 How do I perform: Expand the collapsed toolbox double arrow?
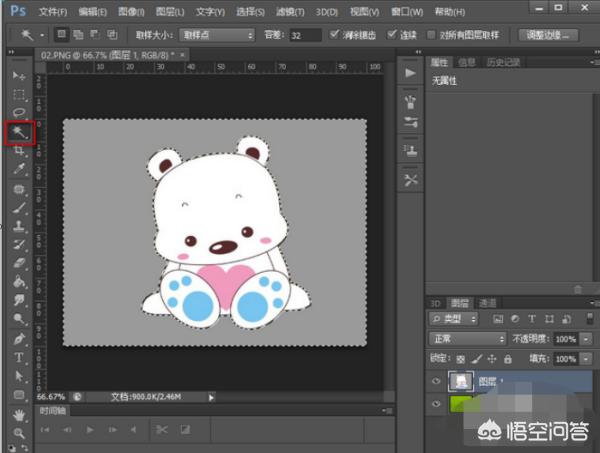(x=11, y=52)
